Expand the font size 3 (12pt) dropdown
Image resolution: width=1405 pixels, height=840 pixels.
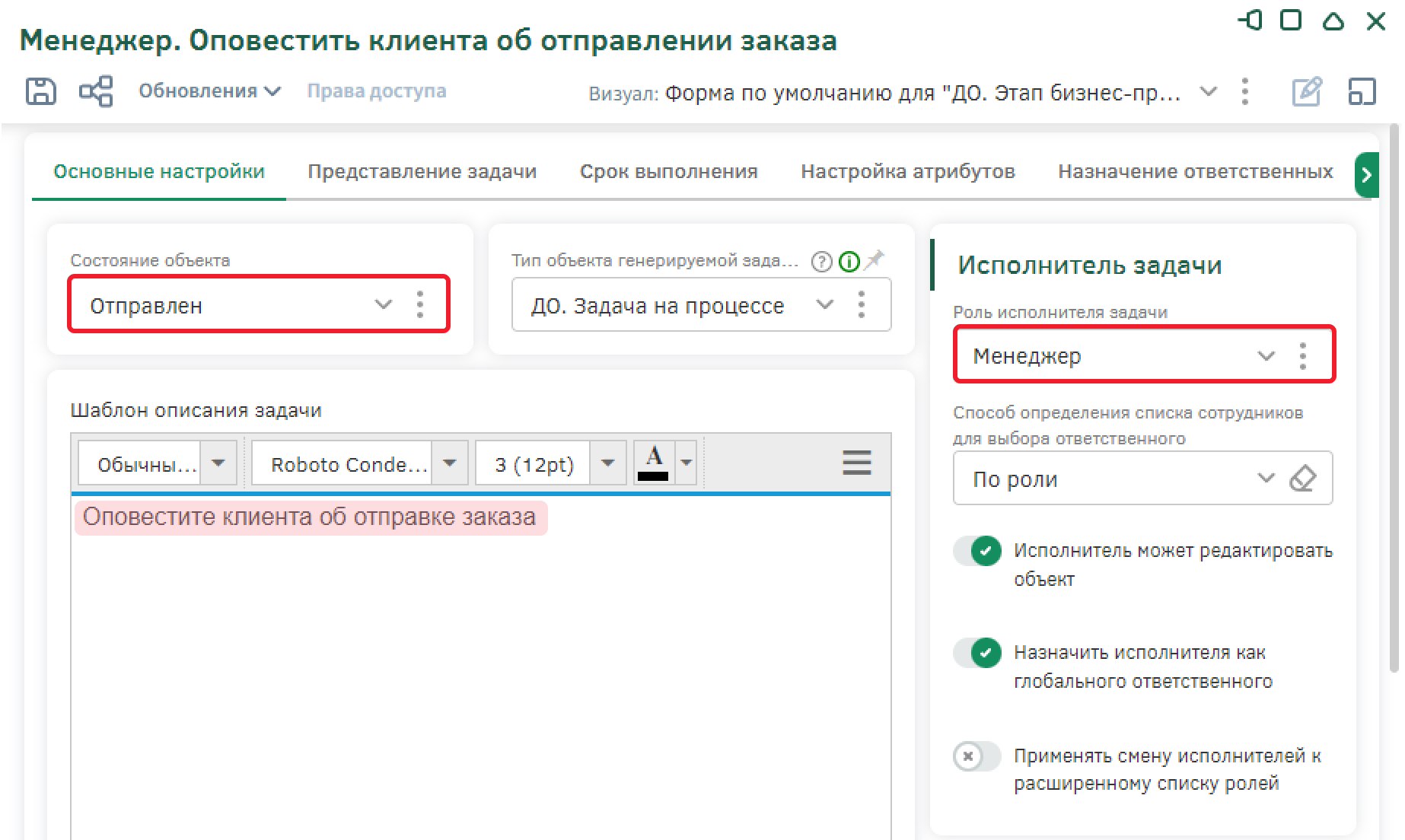pyautogui.click(x=607, y=463)
